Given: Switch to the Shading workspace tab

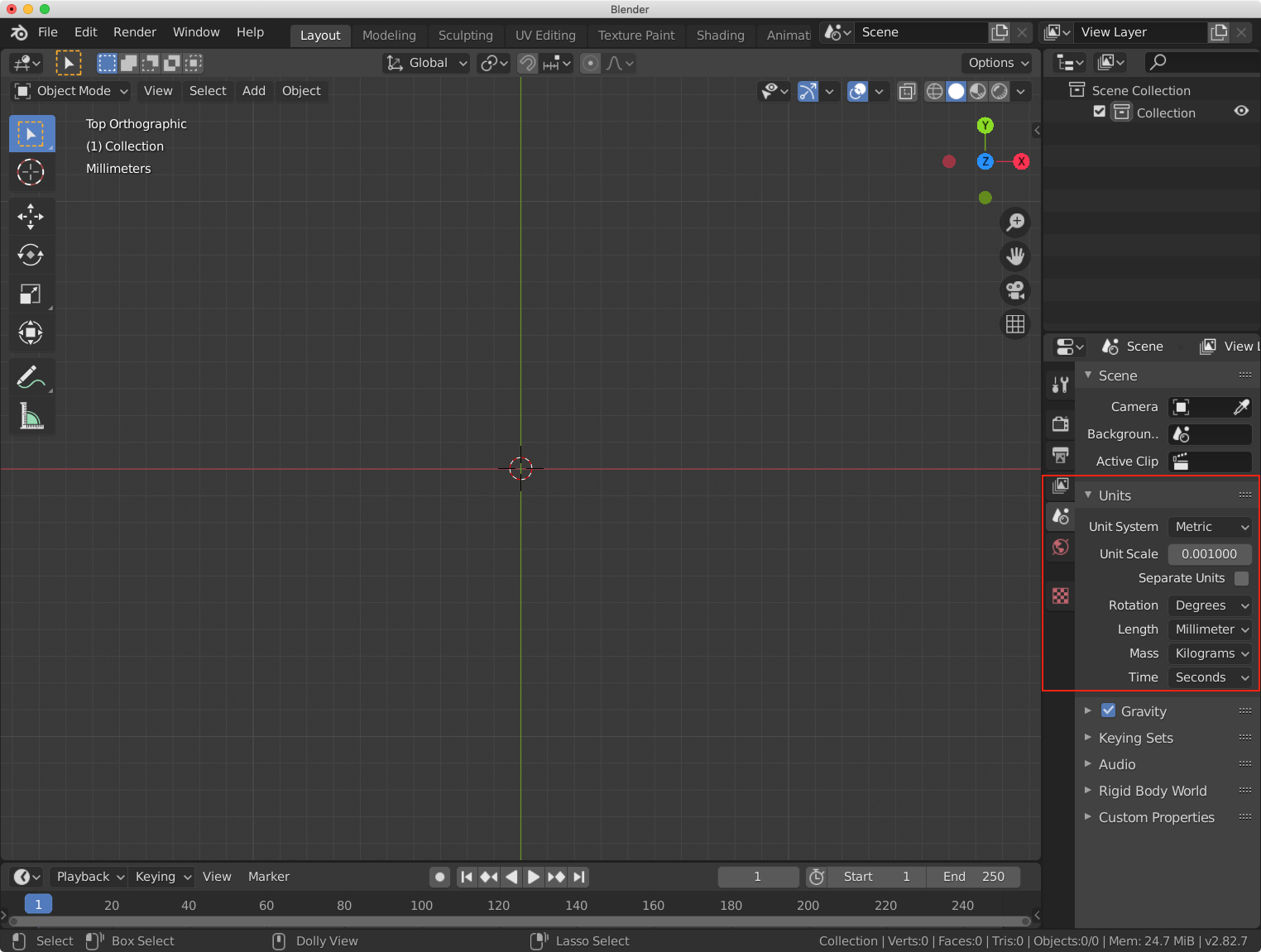Looking at the screenshot, I should pos(719,36).
